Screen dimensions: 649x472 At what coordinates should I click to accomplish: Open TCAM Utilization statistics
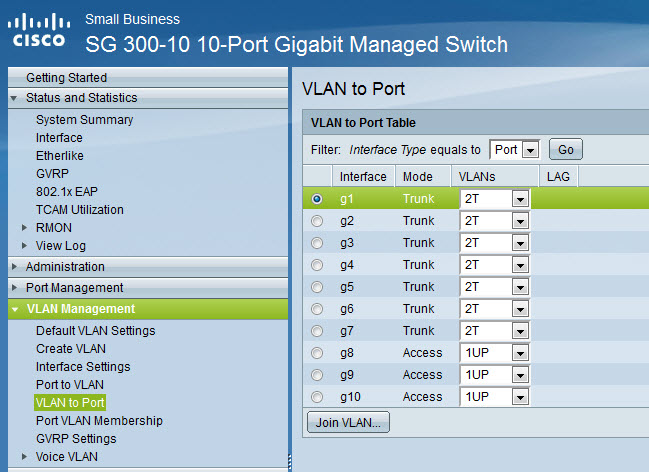pos(80,210)
